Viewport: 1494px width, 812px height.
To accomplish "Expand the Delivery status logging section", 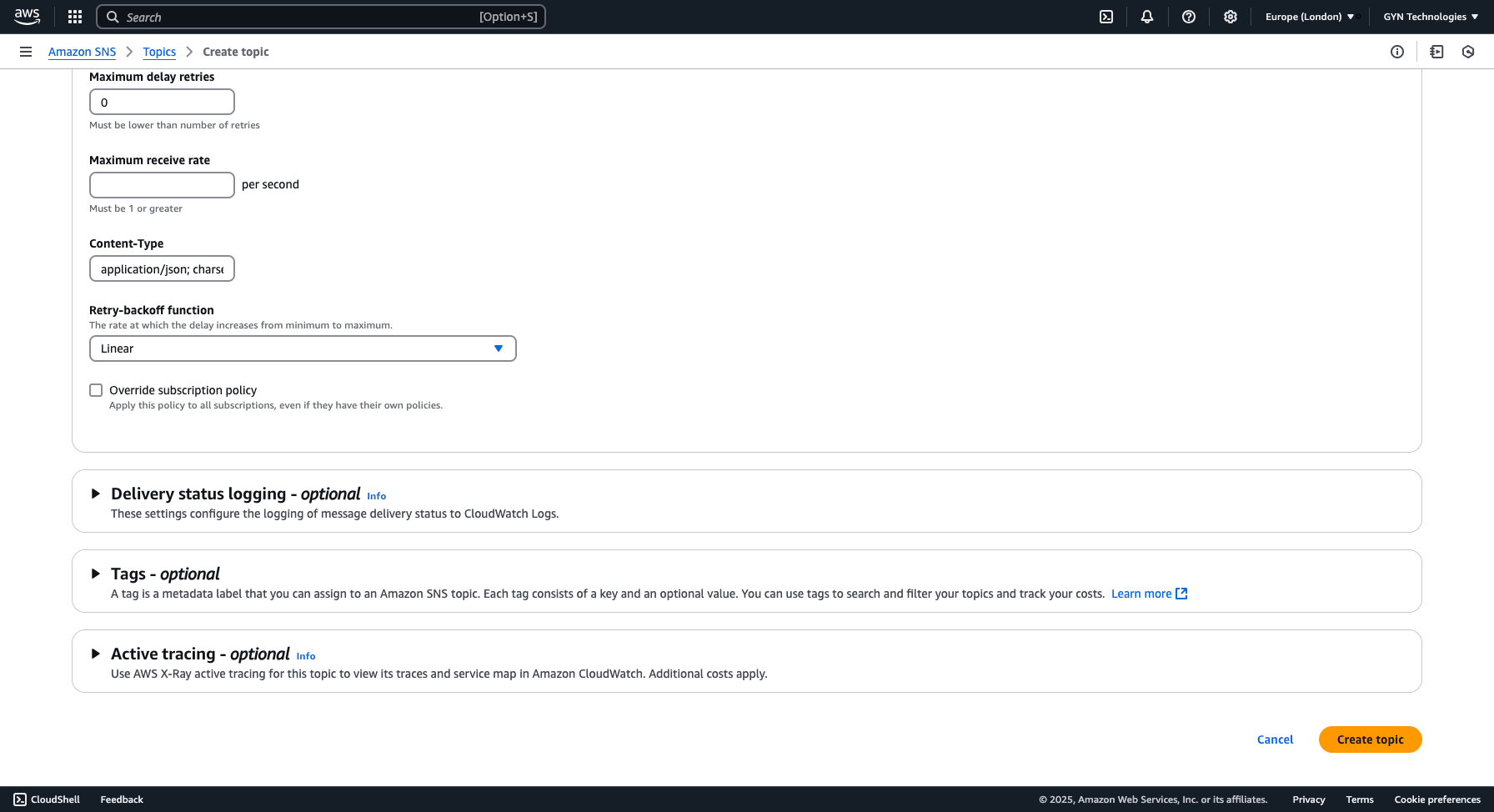I will point(95,494).
